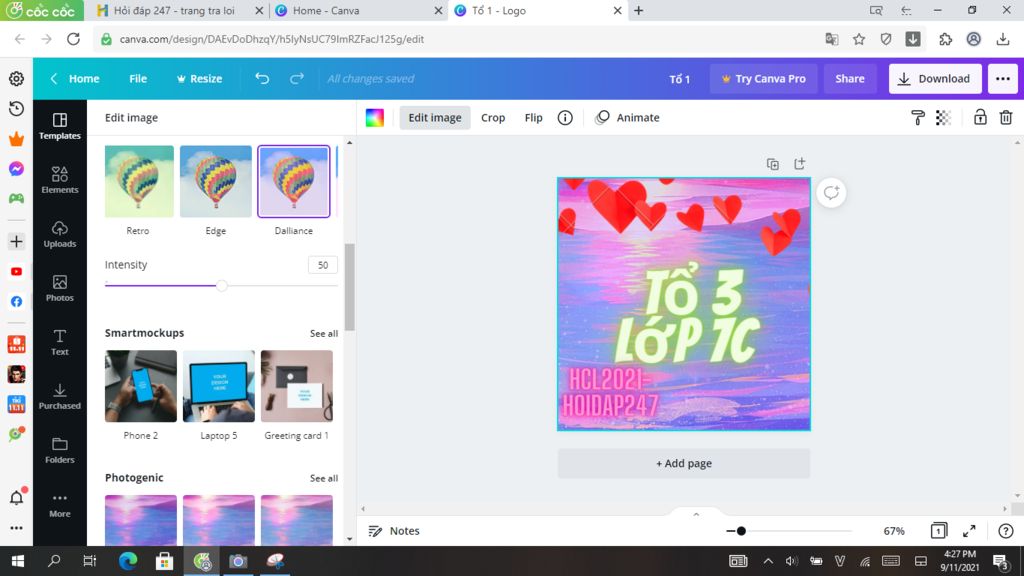Open the three-dot options menu top right
The image size is (1024, 576).
click(1002, 78)
